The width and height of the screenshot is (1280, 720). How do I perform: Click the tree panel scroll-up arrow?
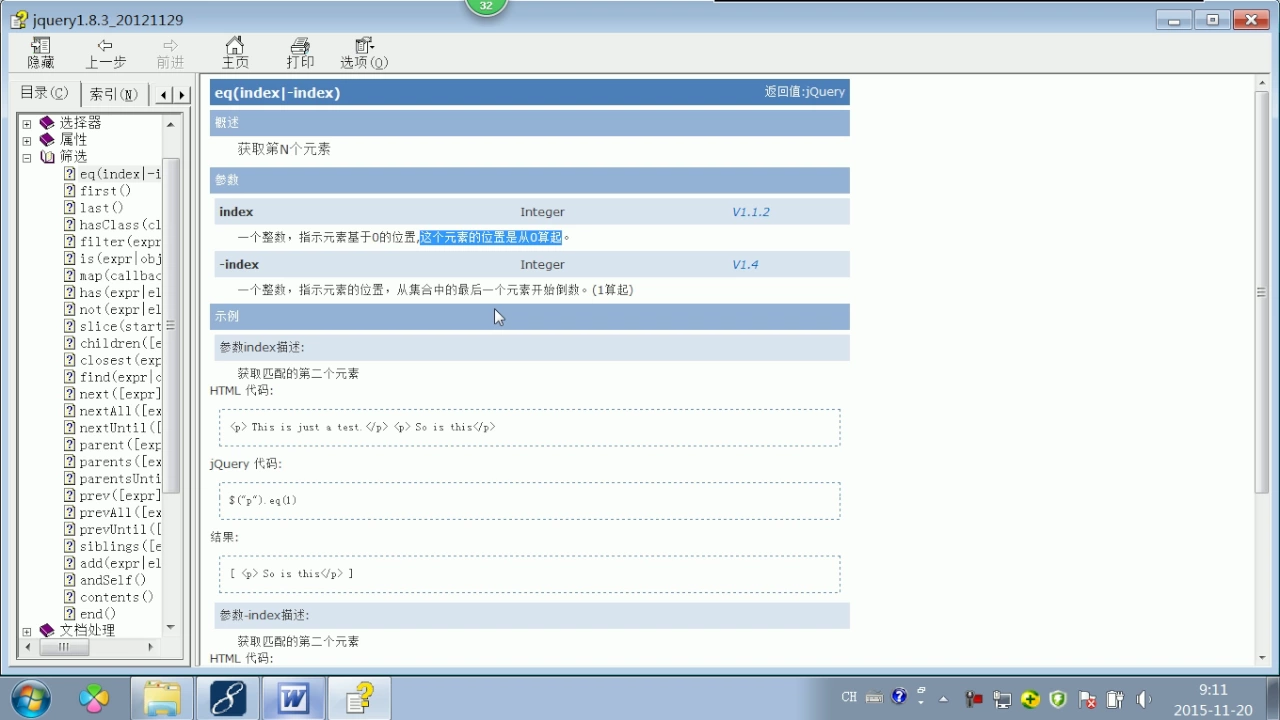pyautogui.click(x=171, y=124)
